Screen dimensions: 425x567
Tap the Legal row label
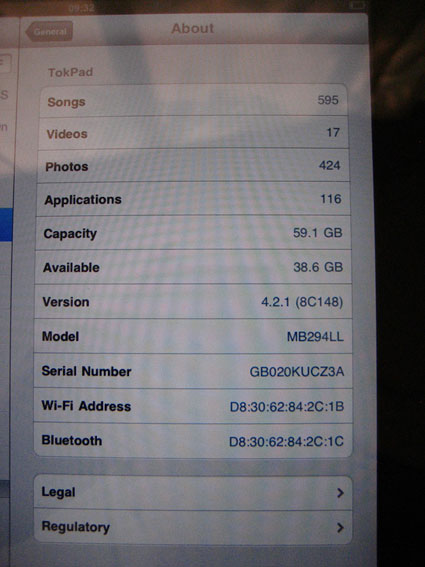58,492
